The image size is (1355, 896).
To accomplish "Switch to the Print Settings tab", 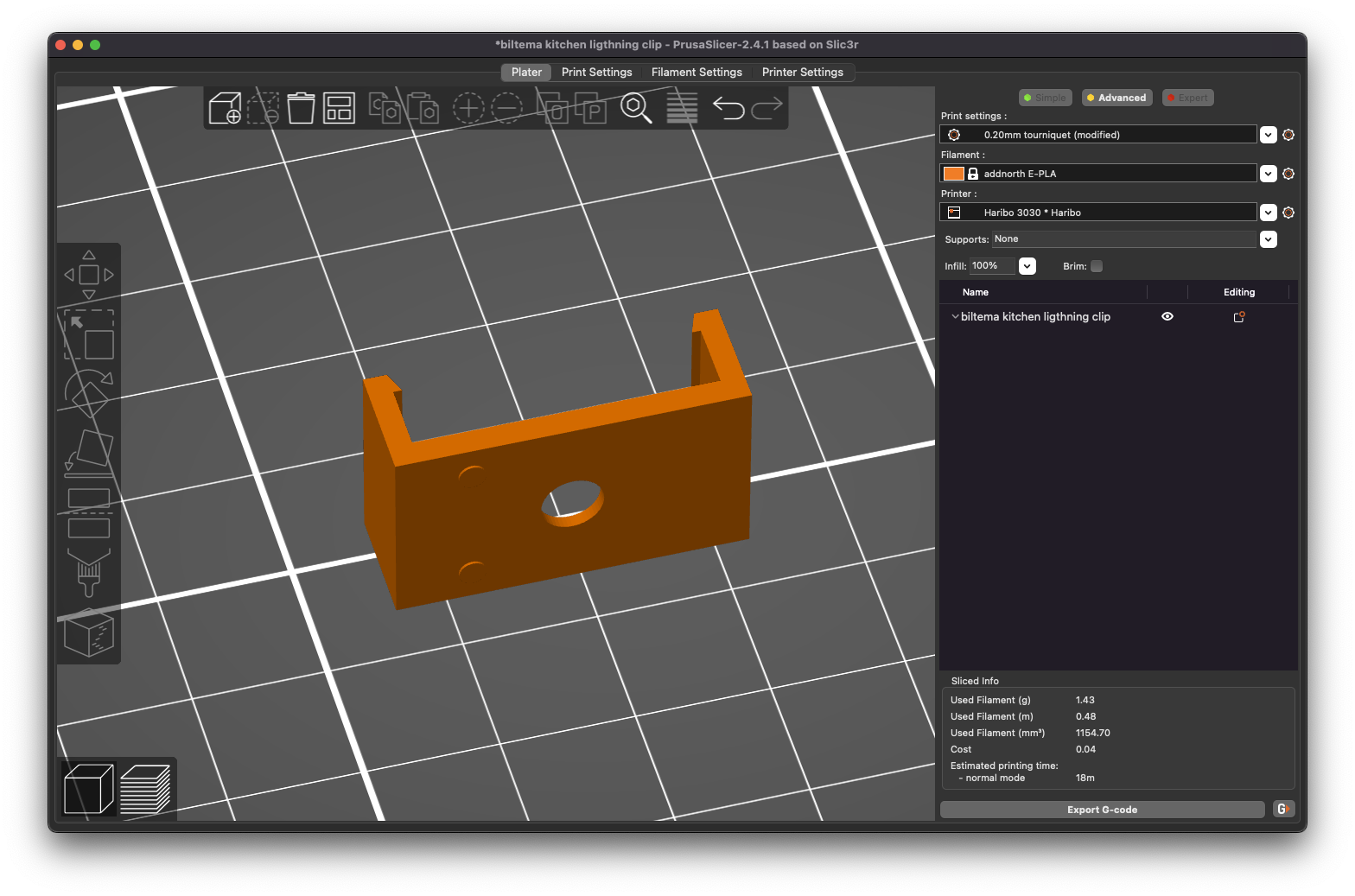I will click(x=596, y=73).
